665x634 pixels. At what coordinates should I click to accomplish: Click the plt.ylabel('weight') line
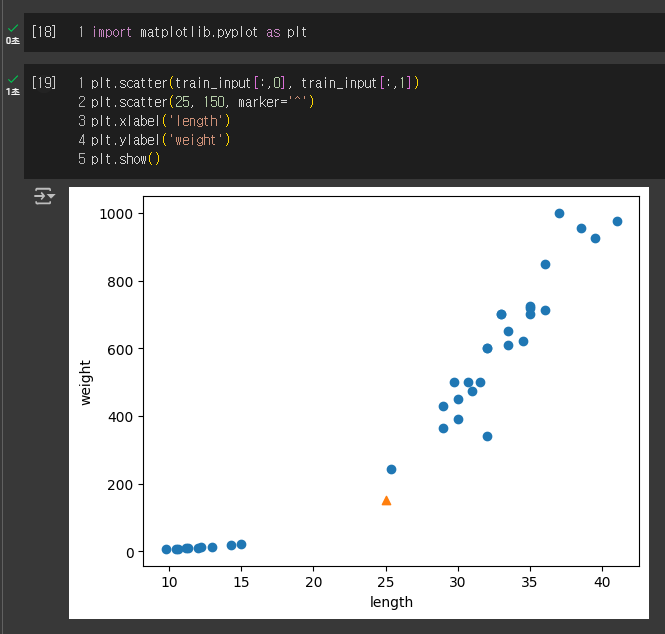pos(160,140)
